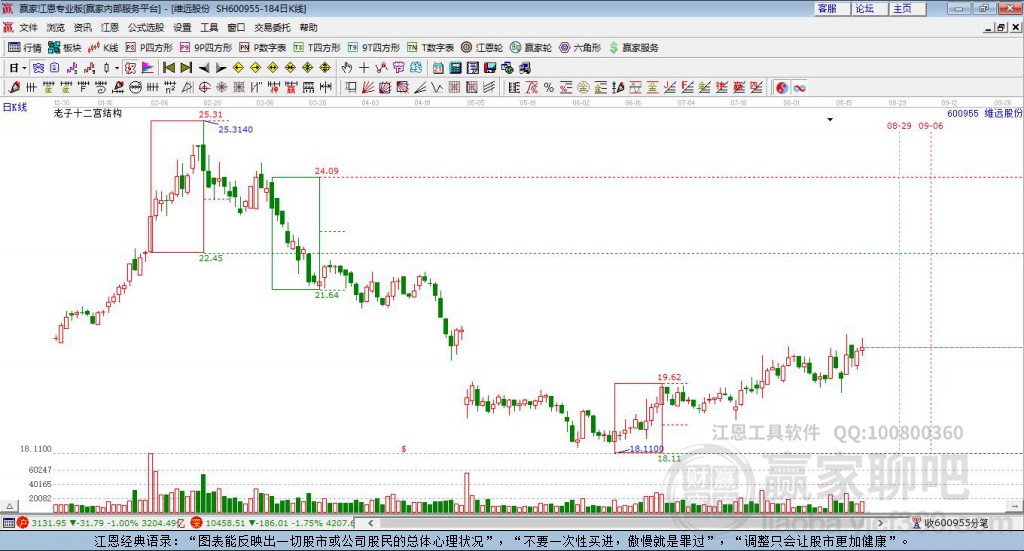Jump to first bar green arrow
Screen dimensions: 1024x551
[x=168, y=68]
